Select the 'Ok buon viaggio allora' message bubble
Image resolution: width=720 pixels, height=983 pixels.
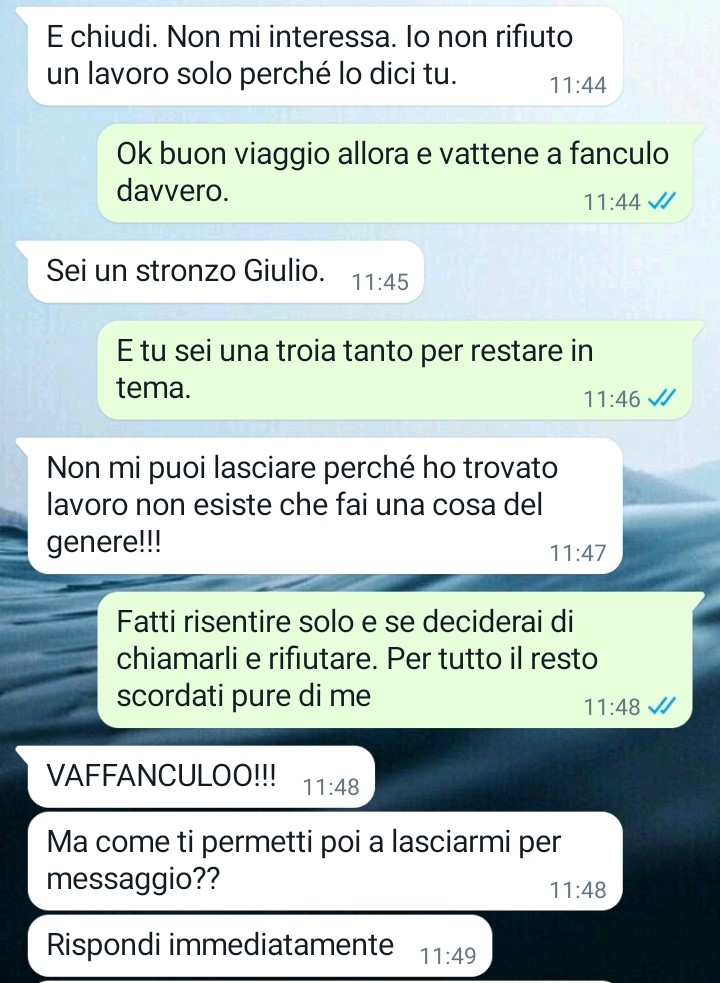pos(394,172)
